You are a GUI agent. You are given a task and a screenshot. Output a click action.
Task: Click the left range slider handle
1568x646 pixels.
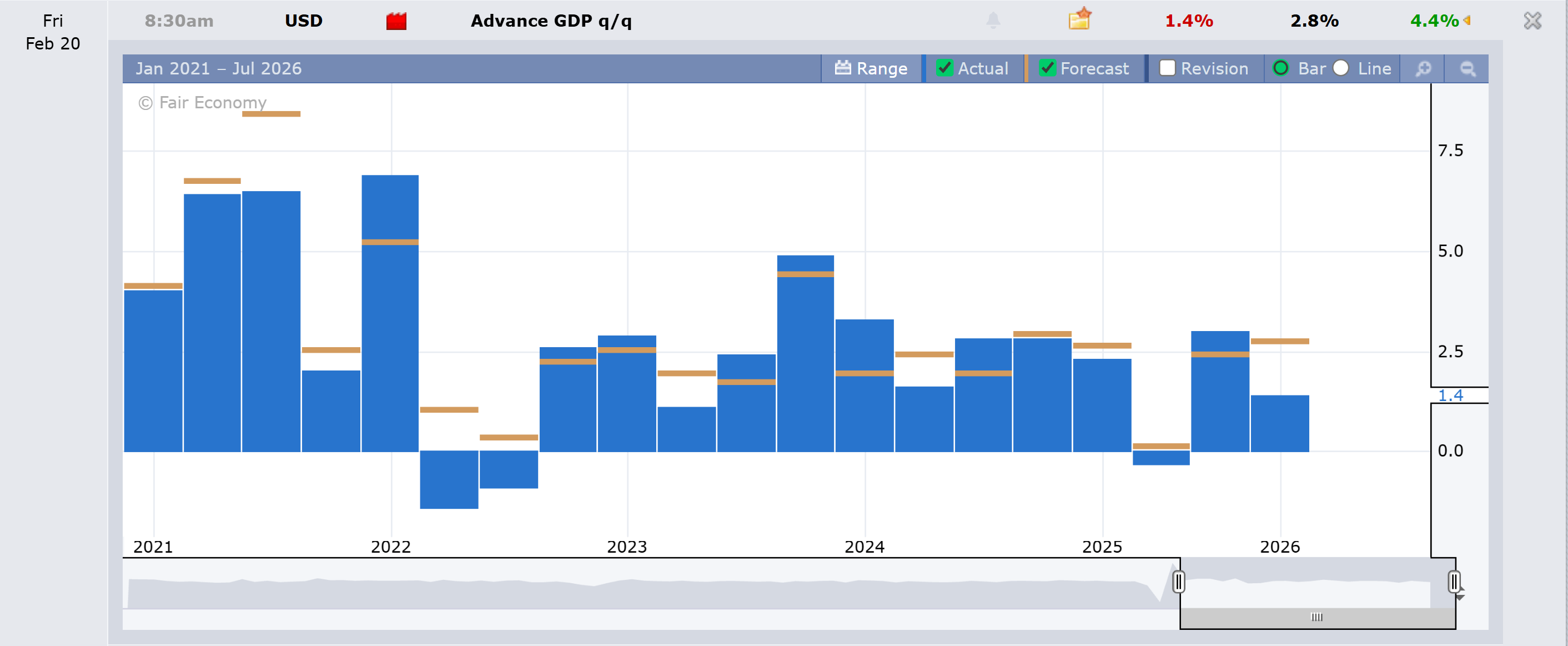point(1178,582)
